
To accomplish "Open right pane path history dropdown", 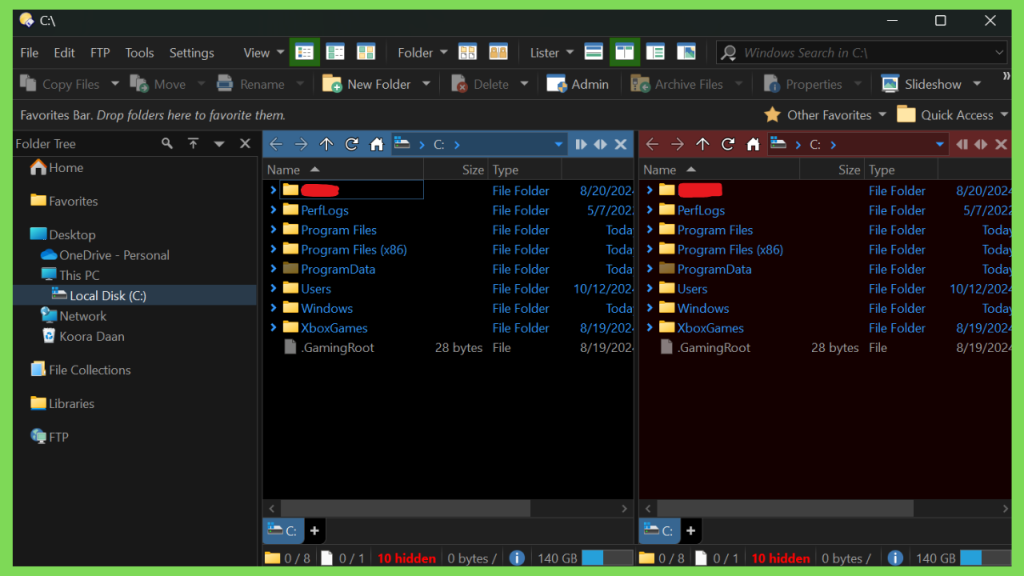I will click(939, 144).
